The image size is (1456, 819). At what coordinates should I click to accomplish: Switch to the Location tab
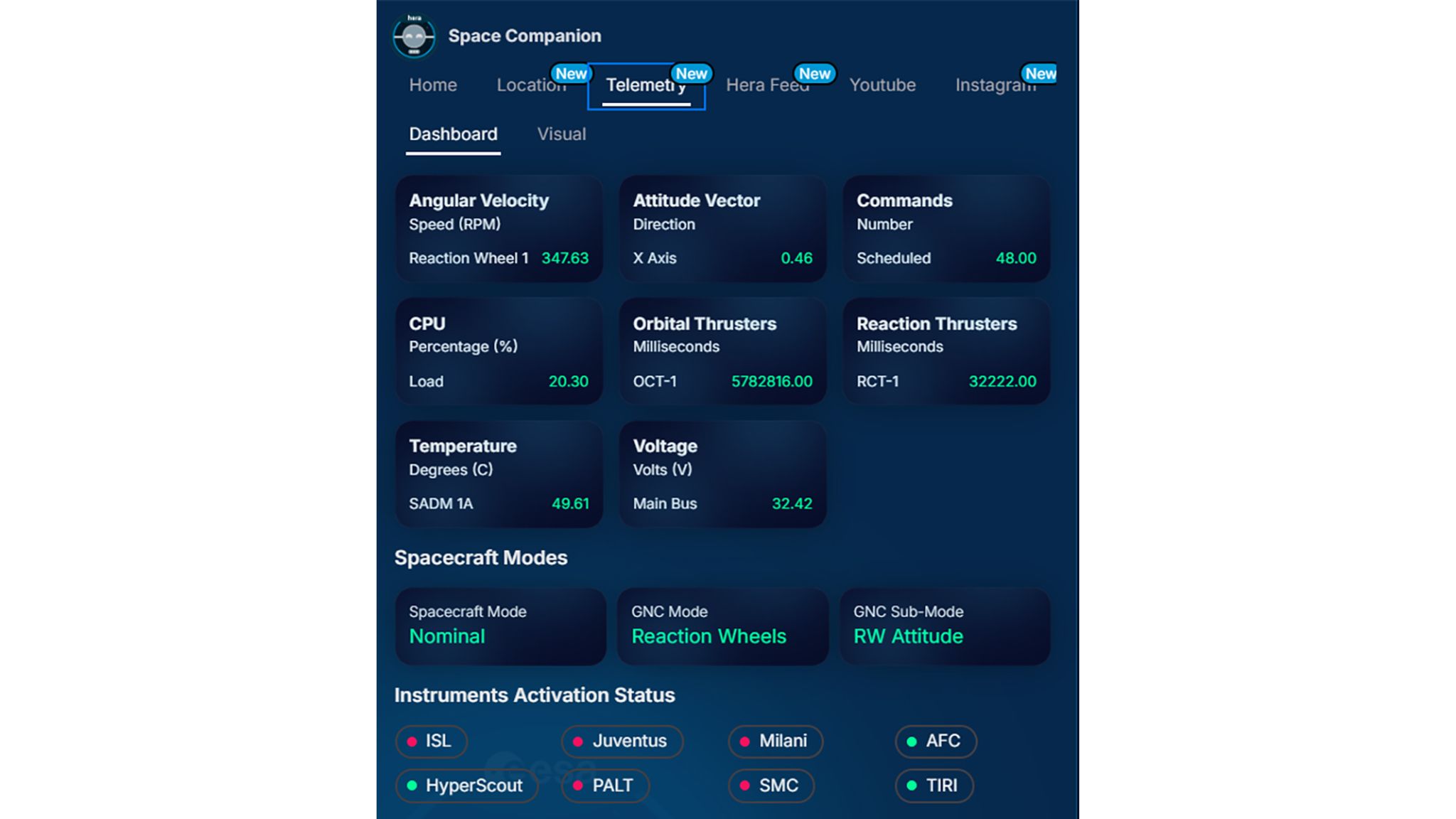[x=530, y=85]
